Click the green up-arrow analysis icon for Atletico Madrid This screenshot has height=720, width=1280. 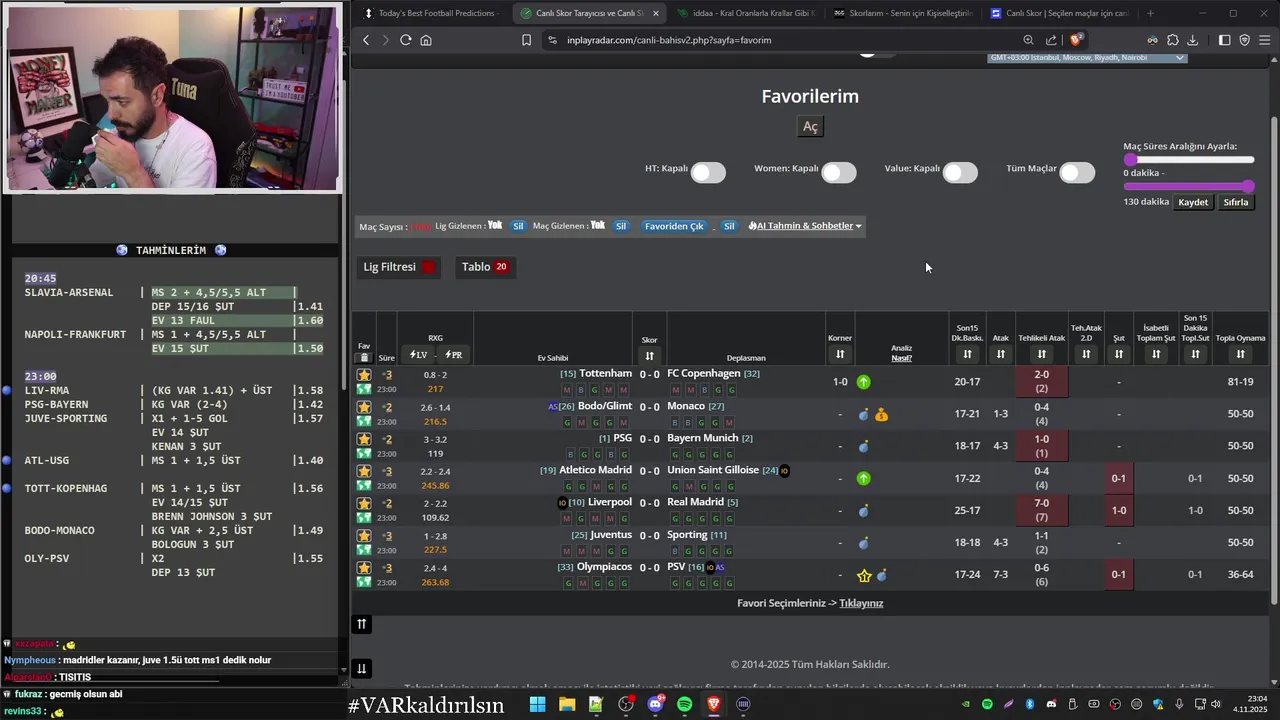tap(864, 478)
